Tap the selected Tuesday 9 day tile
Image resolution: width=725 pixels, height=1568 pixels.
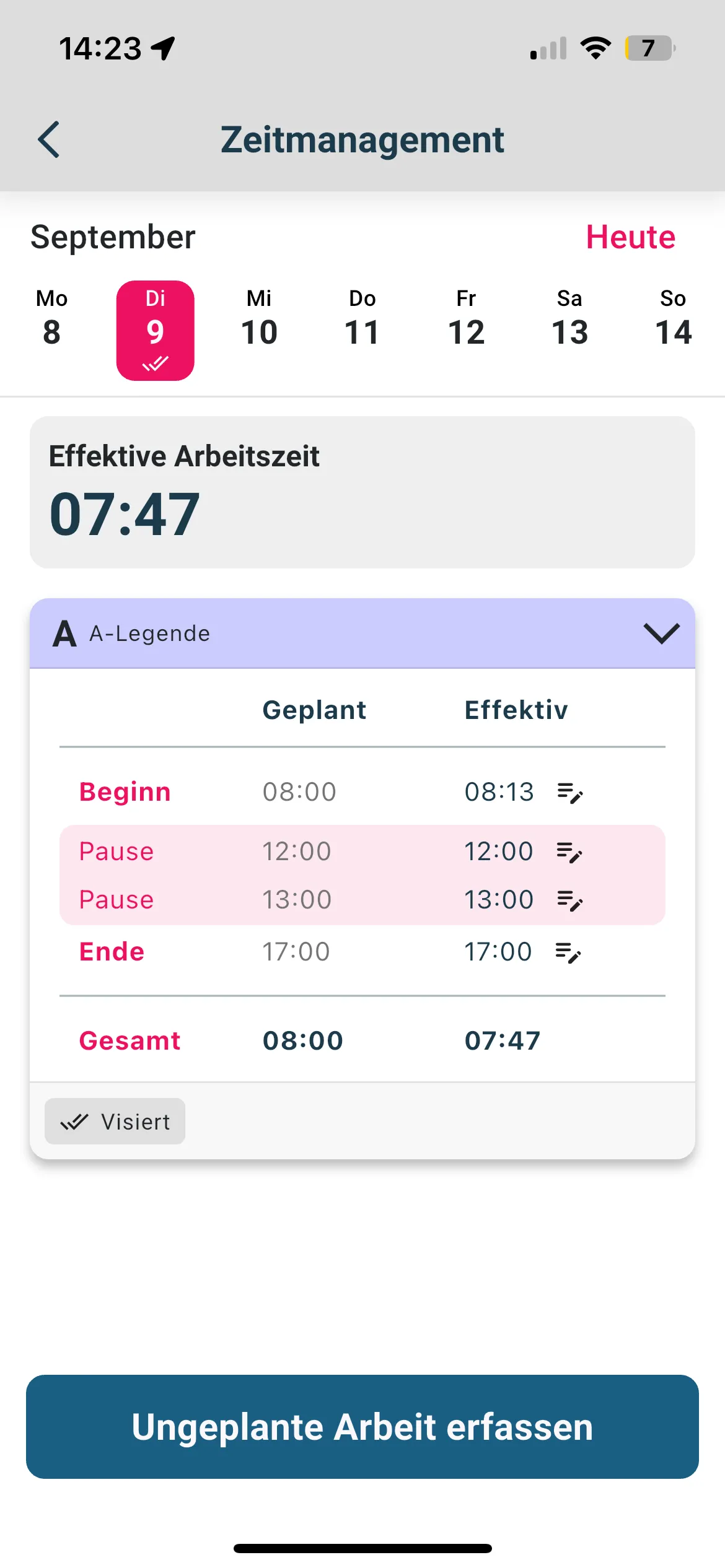coord(156,331)
